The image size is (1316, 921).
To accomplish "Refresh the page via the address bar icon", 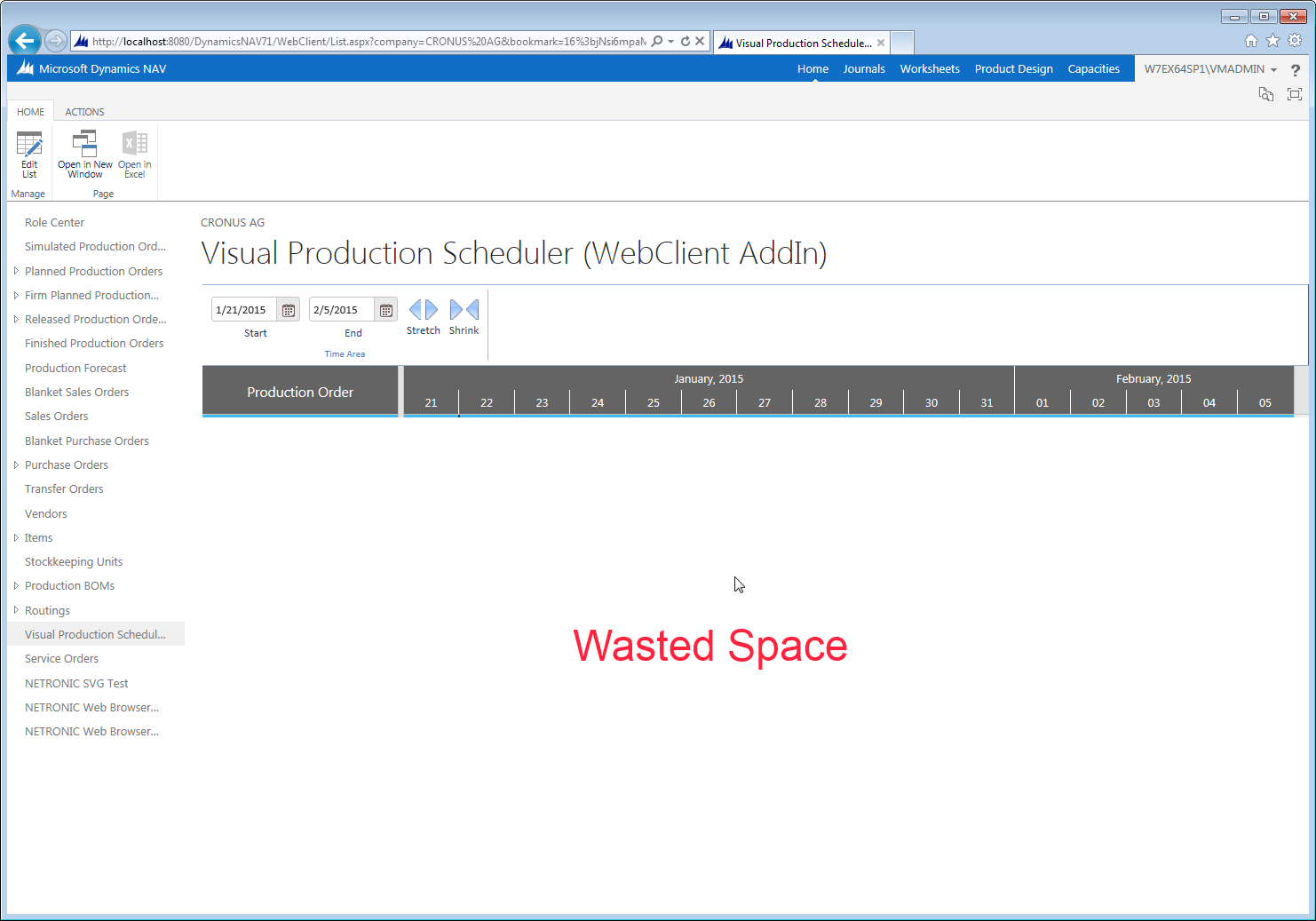I will click(x=685, y=41).
